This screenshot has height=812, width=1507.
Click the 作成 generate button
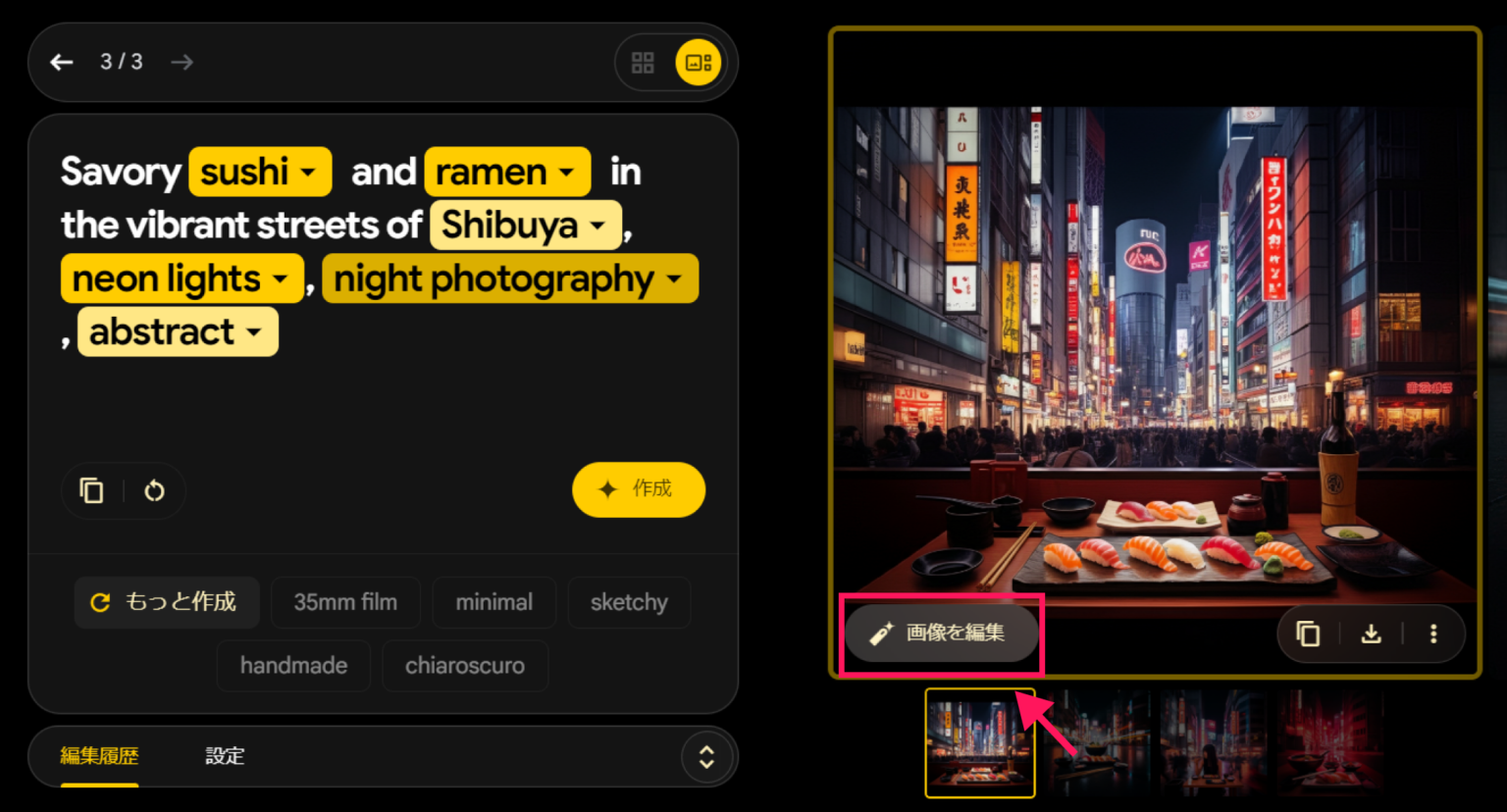click(x=639, y=490)
